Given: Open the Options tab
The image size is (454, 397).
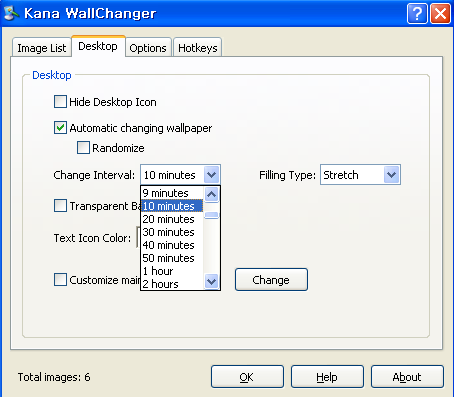Looking at the screenshot, I should click(148, 48).
